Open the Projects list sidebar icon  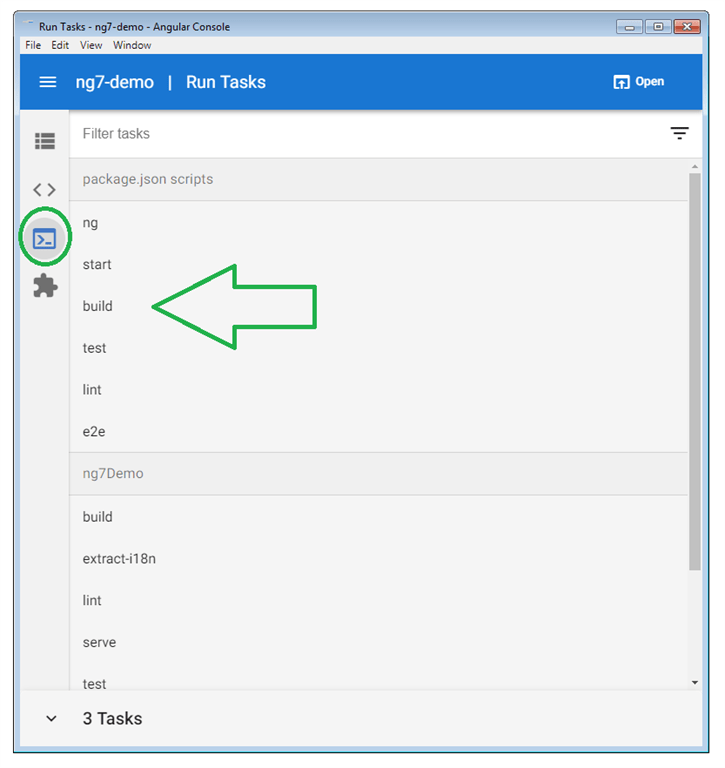click(x=45, y=141)
